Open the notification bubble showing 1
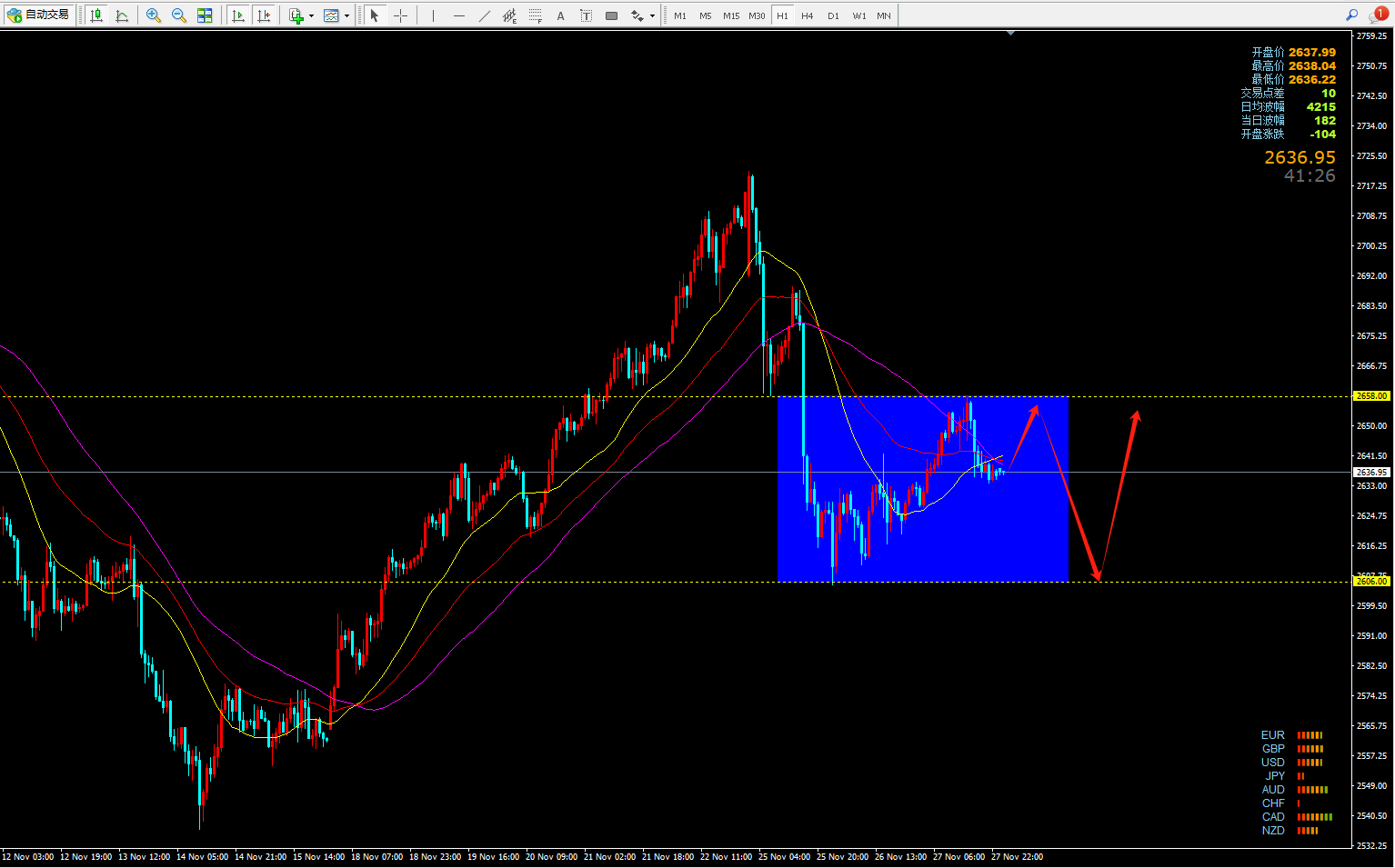Viewport: 1395px width, 868px height. coord(1379,15)
